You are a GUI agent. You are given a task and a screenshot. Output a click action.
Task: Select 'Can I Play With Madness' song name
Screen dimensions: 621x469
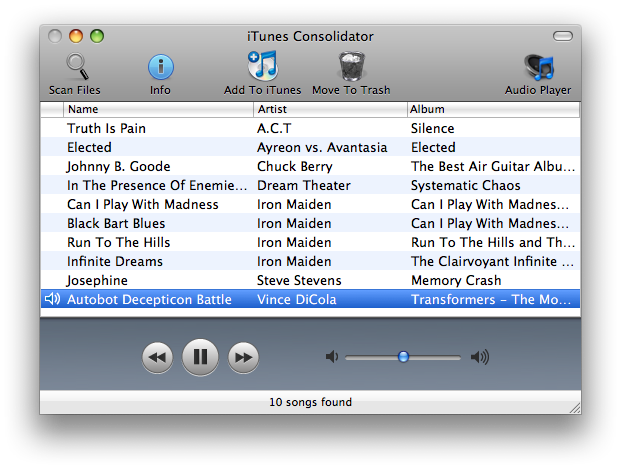143,204
